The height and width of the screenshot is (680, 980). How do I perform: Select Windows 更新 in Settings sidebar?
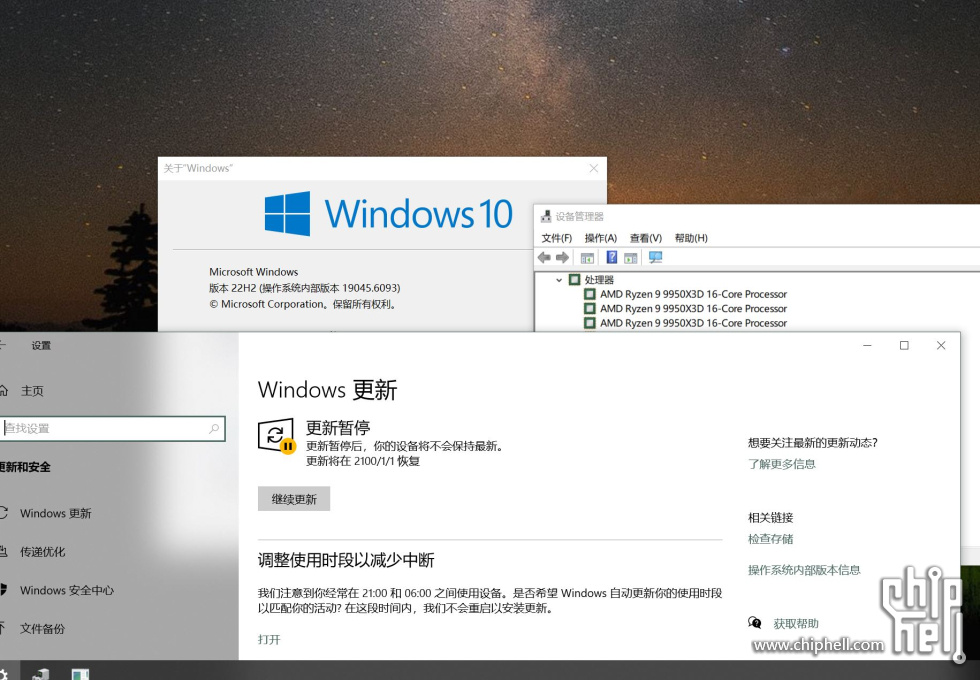[x=56, y=513]
